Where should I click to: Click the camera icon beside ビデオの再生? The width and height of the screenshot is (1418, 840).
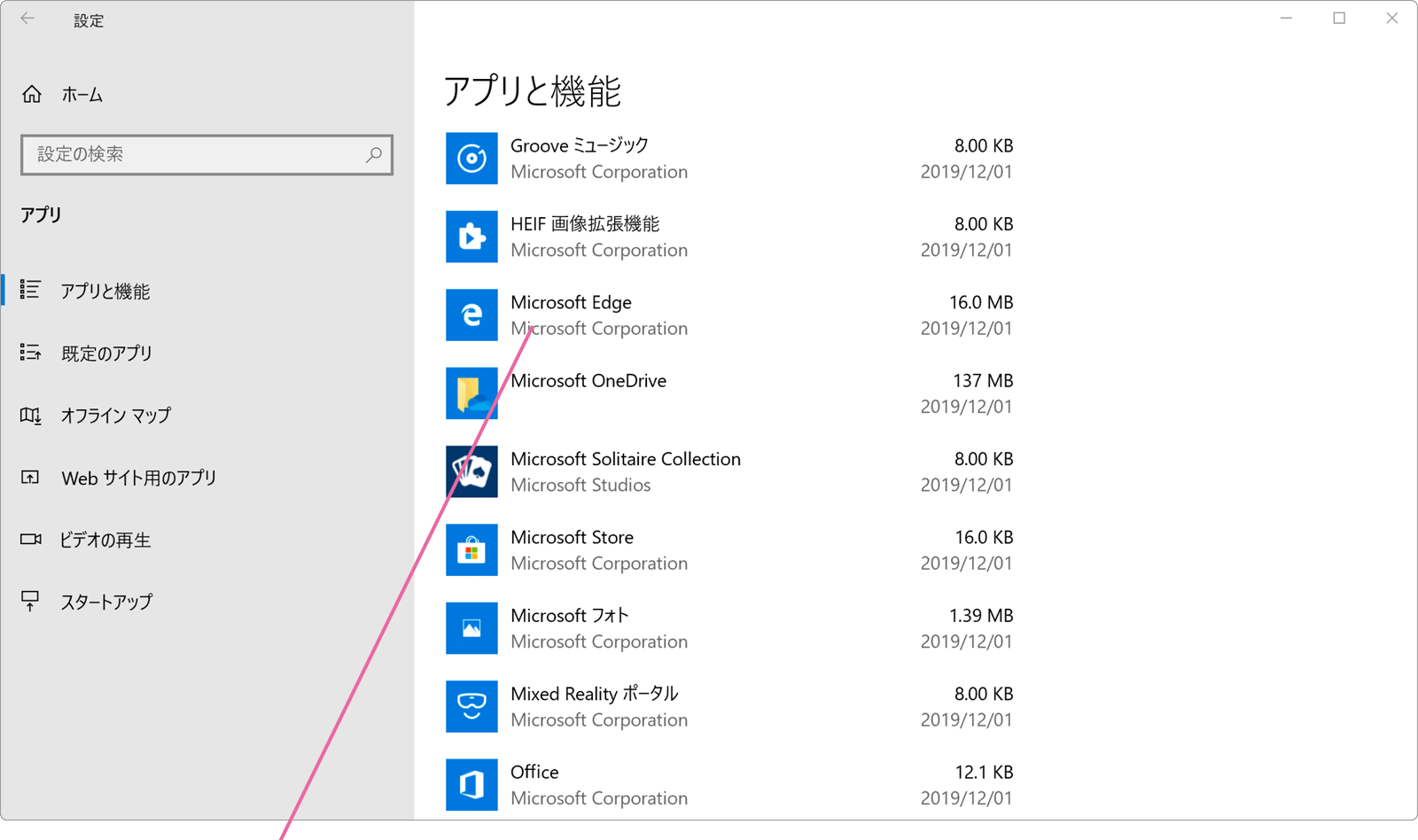point(31,539)
